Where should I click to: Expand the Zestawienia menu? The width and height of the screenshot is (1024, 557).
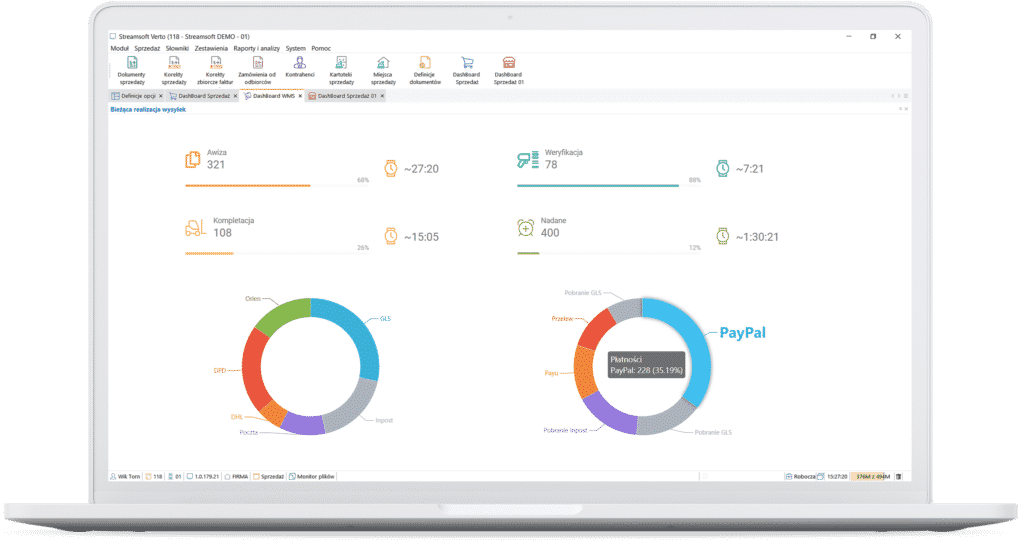pos(211,48)
